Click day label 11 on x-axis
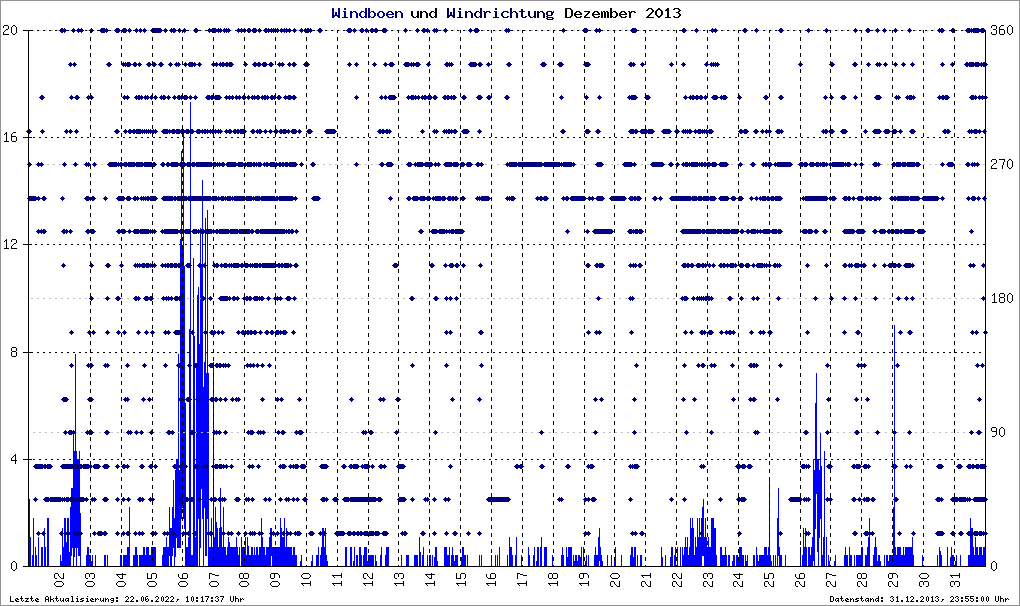 click(337, 579)
